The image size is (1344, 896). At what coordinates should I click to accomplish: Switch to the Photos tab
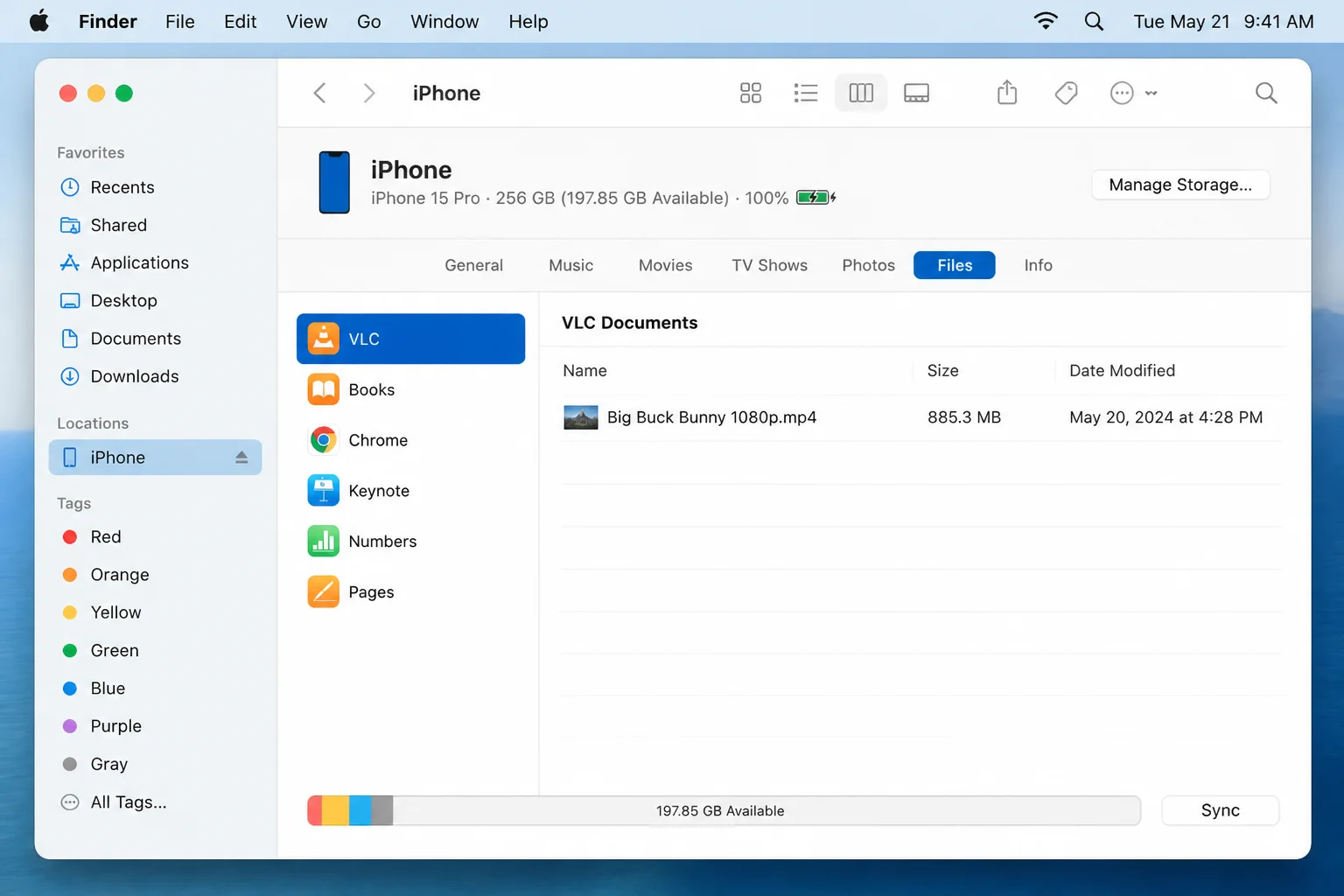coord(868,265)
